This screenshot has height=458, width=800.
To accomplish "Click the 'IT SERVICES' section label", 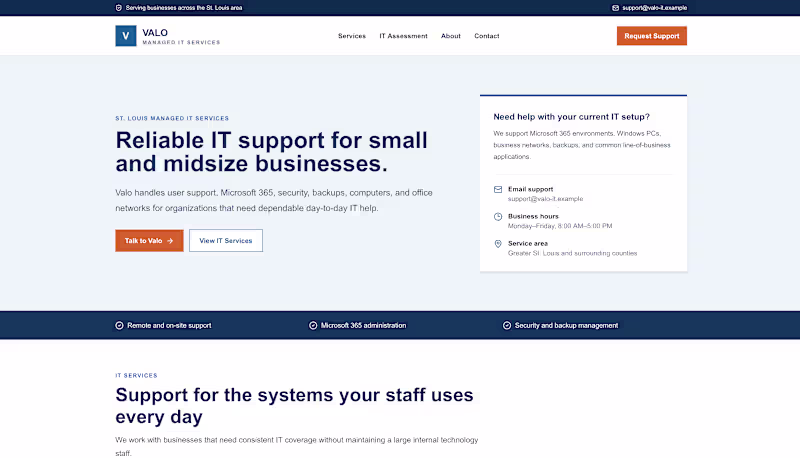I will [136, 375].
